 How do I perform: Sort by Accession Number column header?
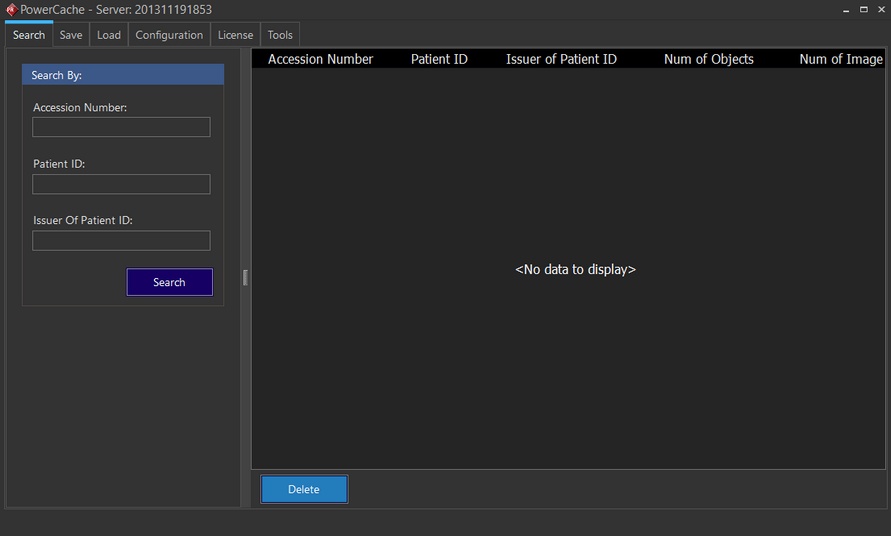320,59
